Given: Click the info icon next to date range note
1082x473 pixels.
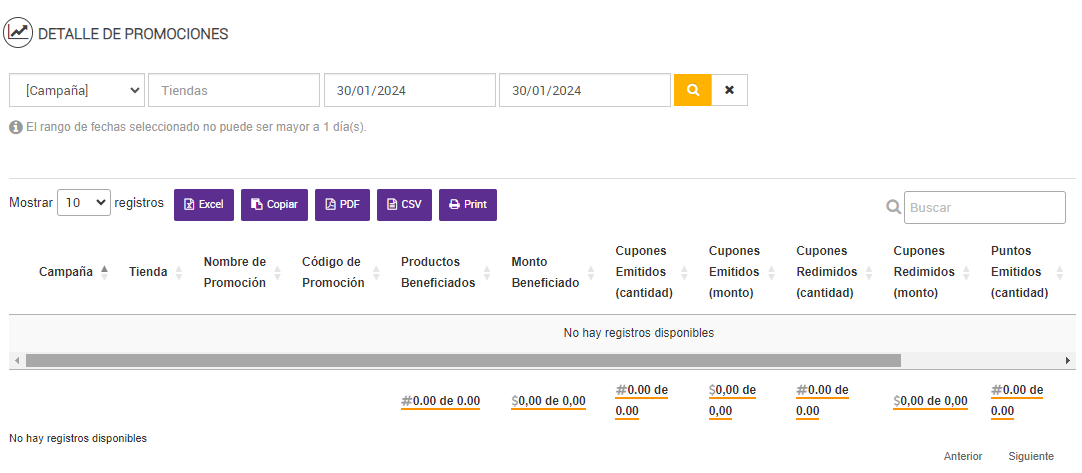Looking at the screenshot, I should [x=16, y=128].
